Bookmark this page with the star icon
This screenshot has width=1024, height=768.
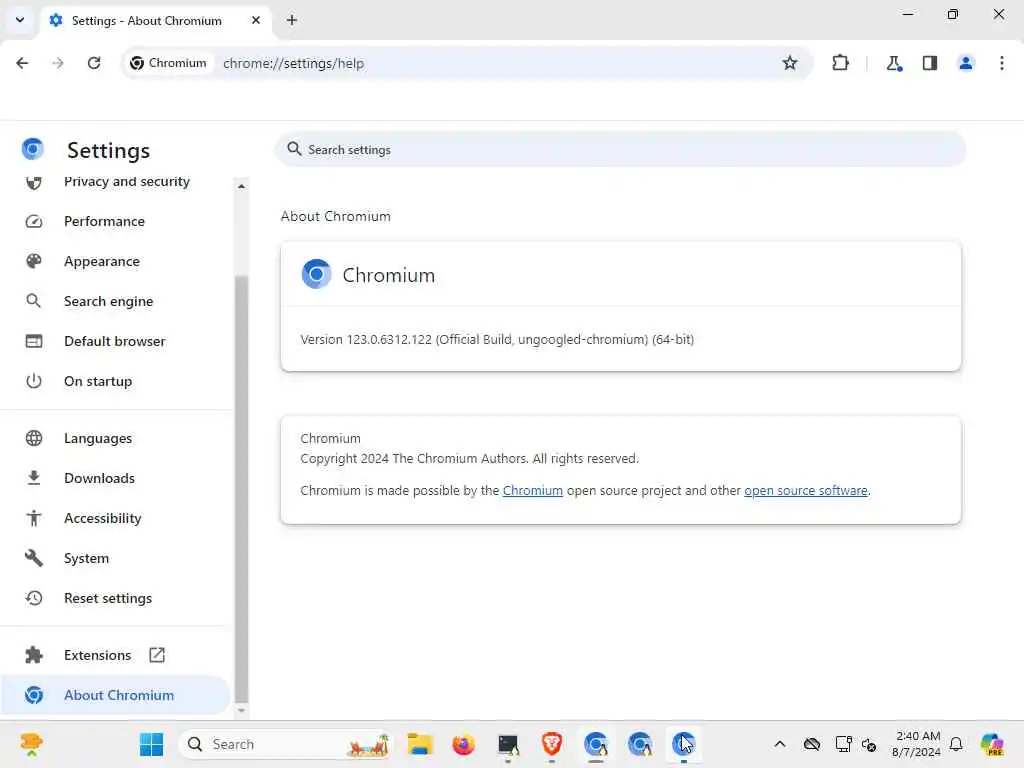[x=790, y=63]
